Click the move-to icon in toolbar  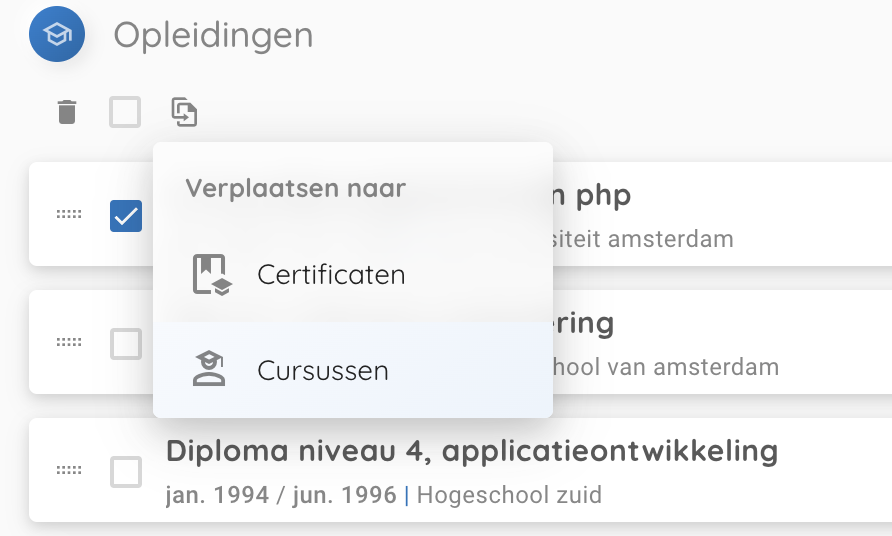click(x=184, y=112)
